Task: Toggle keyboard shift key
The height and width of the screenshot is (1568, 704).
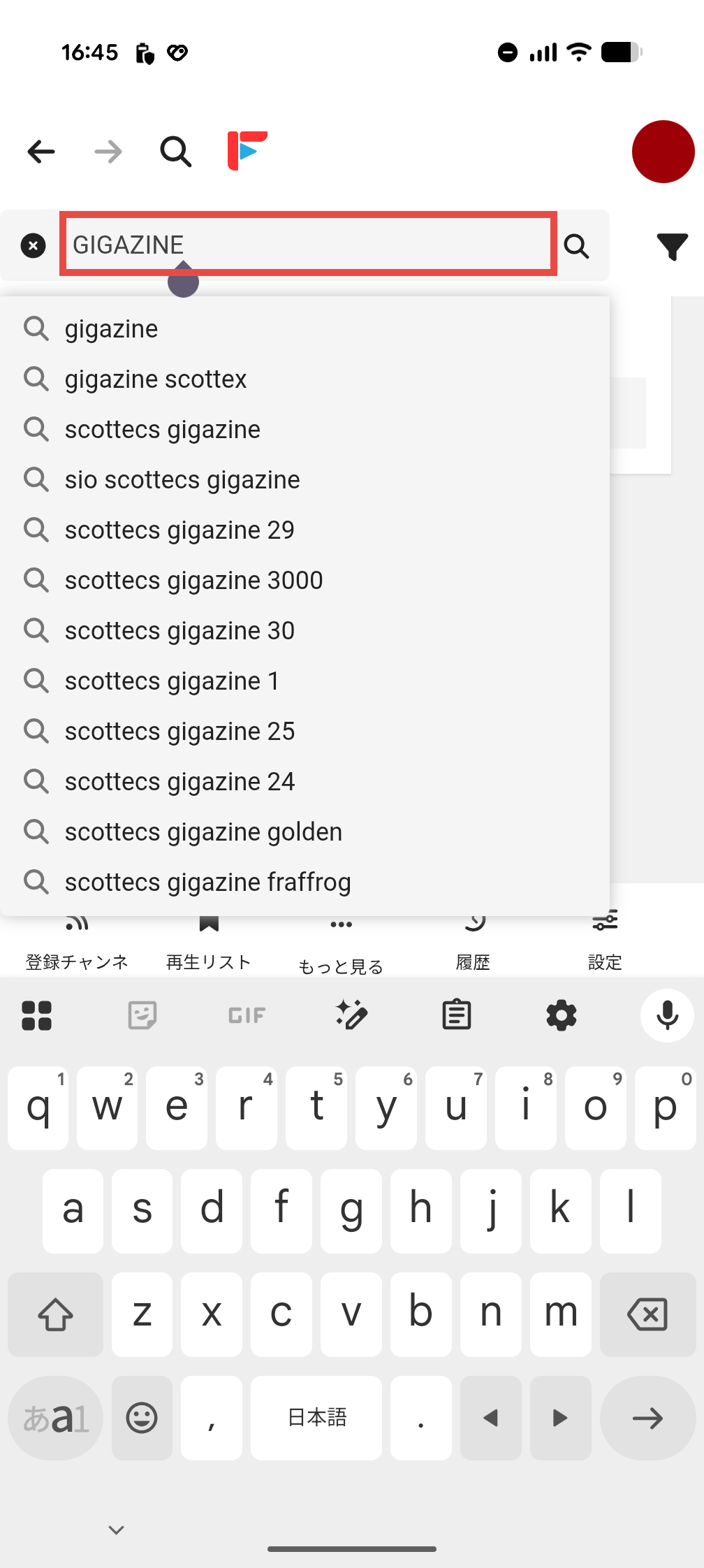Action: tap(55, 1314)
